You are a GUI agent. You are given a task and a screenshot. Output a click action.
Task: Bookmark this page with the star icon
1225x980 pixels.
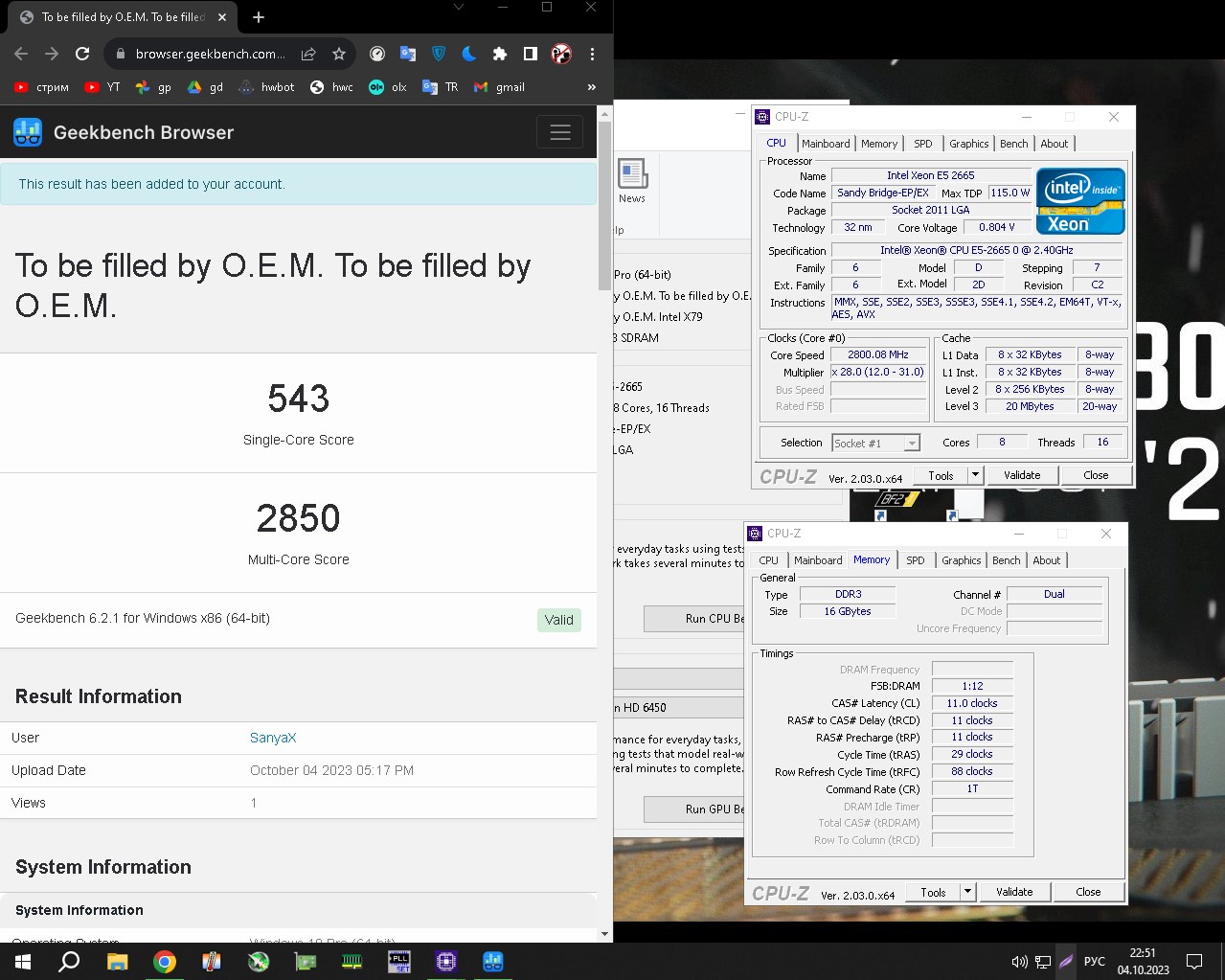(x=339, y=54)
